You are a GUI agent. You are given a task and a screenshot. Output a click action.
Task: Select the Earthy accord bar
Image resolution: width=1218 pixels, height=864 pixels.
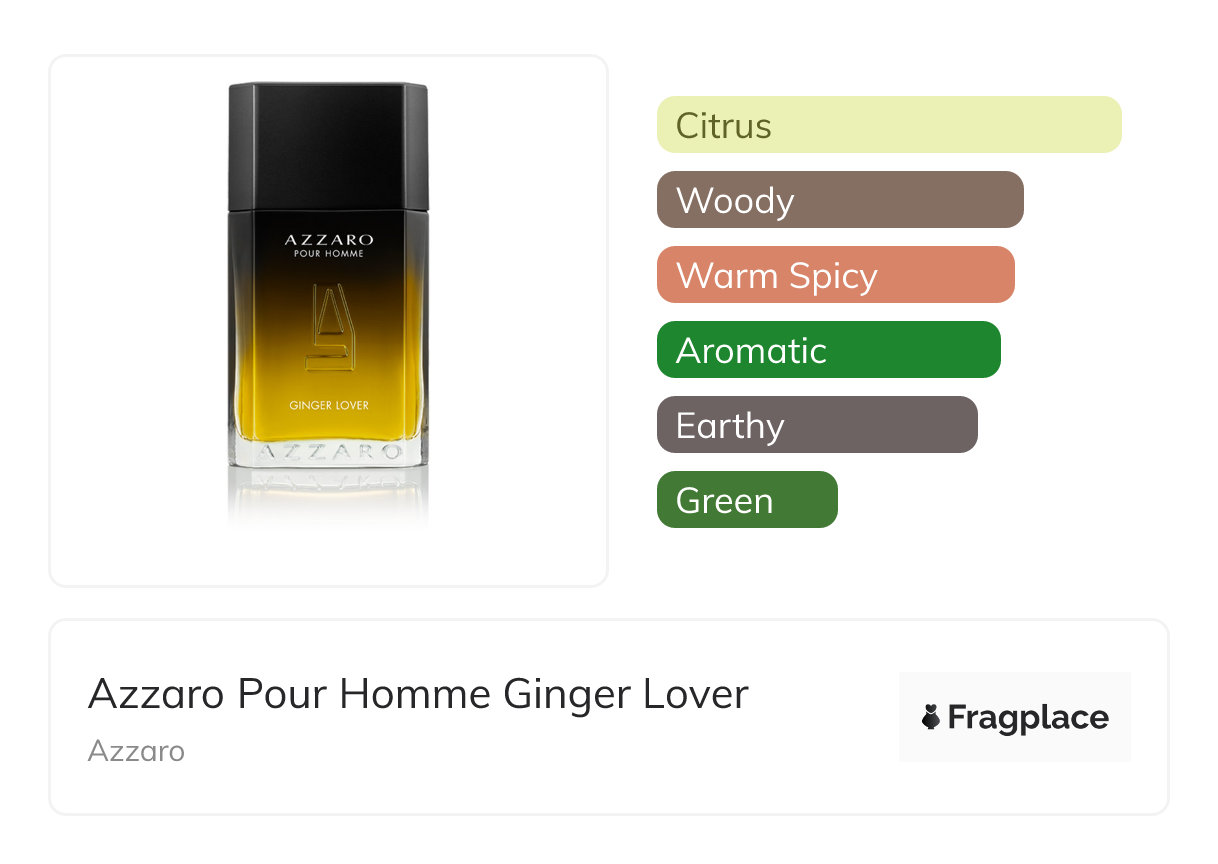tap(817, 425)
